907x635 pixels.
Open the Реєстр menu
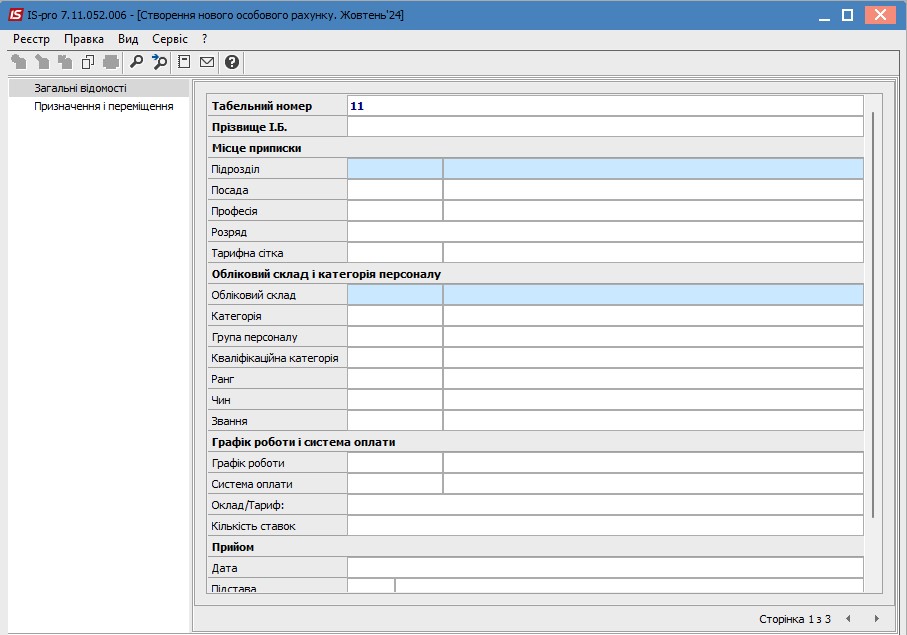(31, 39)
